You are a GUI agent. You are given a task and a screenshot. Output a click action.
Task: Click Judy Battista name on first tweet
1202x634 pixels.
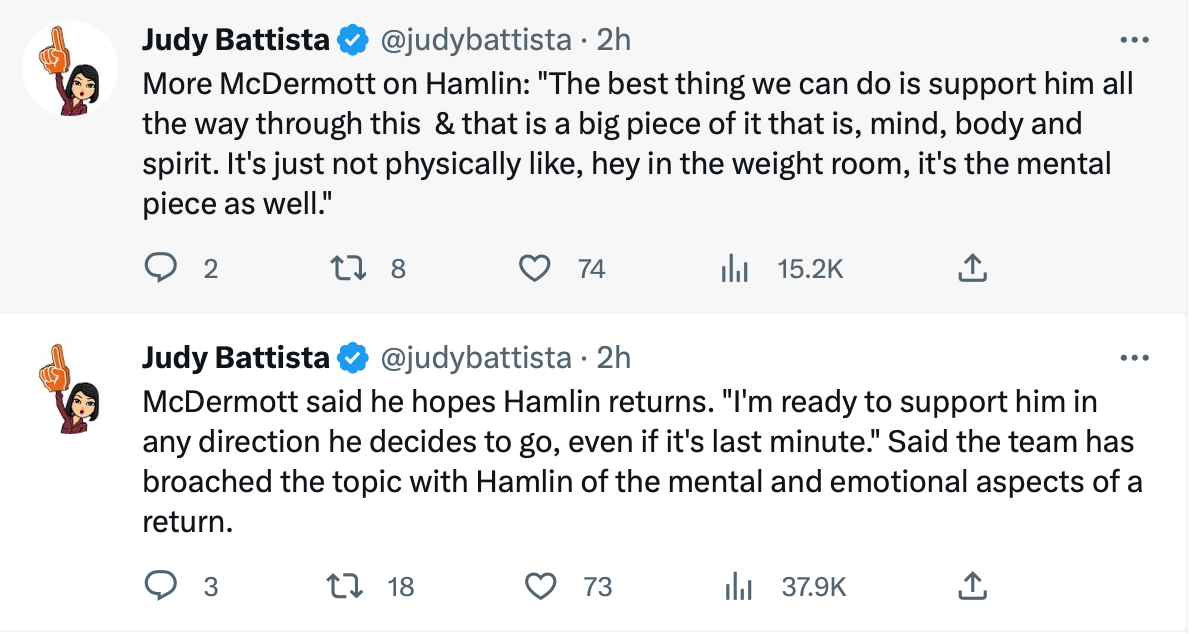(235, 40)
